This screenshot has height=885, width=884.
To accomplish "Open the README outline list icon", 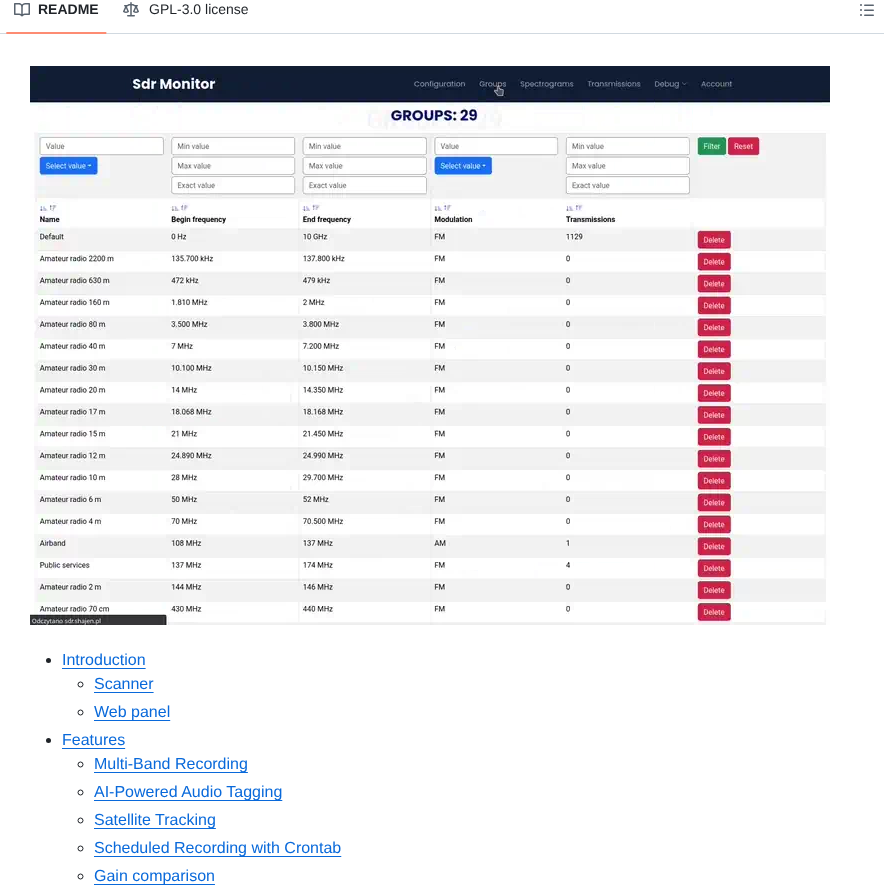I will tap(866, 10).
